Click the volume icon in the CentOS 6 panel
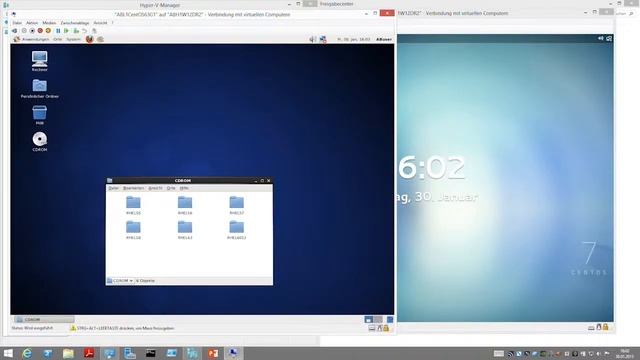Image resolution: width=640 pixels, height=360 pixels. [312, 39]
